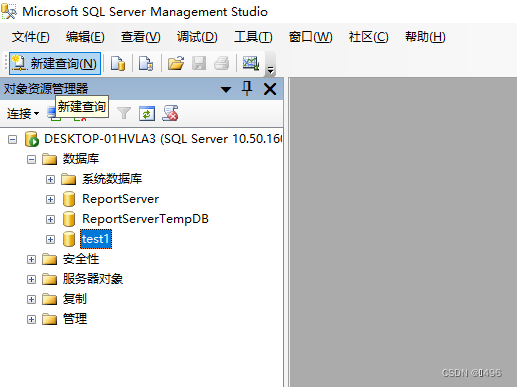Open the 工具(T) menu
Image resolution: width=517 pixels, height=387 pixels.
253,37
